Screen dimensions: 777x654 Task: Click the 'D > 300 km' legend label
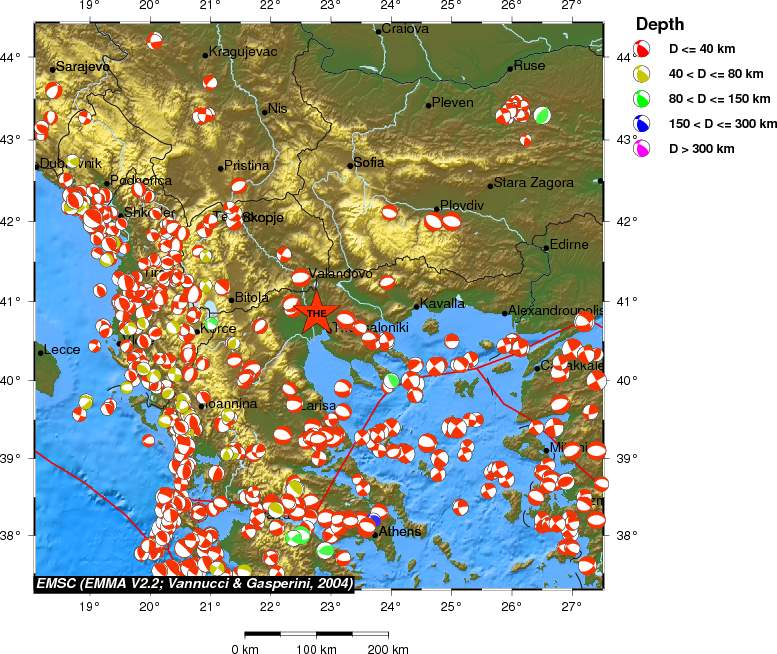click(701, 148)
